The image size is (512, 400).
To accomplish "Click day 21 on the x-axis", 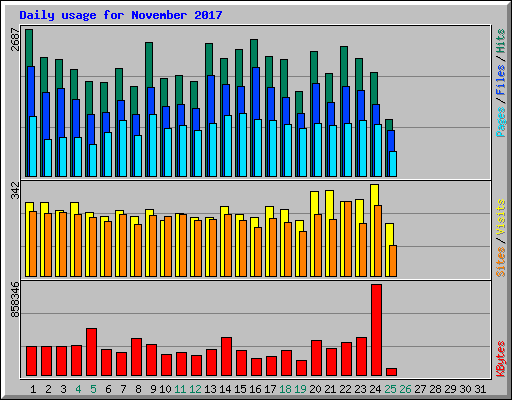I will 330,389.
